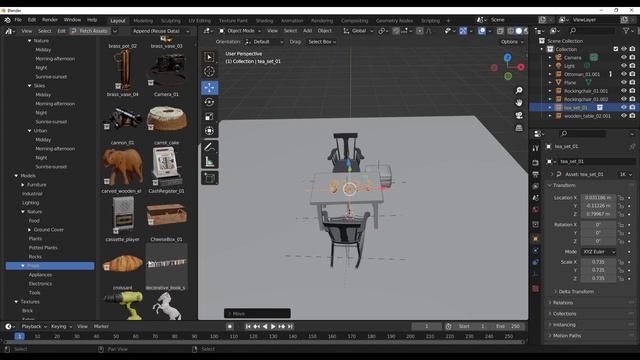Play the animation in reverse
This screenshot has height=360, width=640.
(265, 327)
